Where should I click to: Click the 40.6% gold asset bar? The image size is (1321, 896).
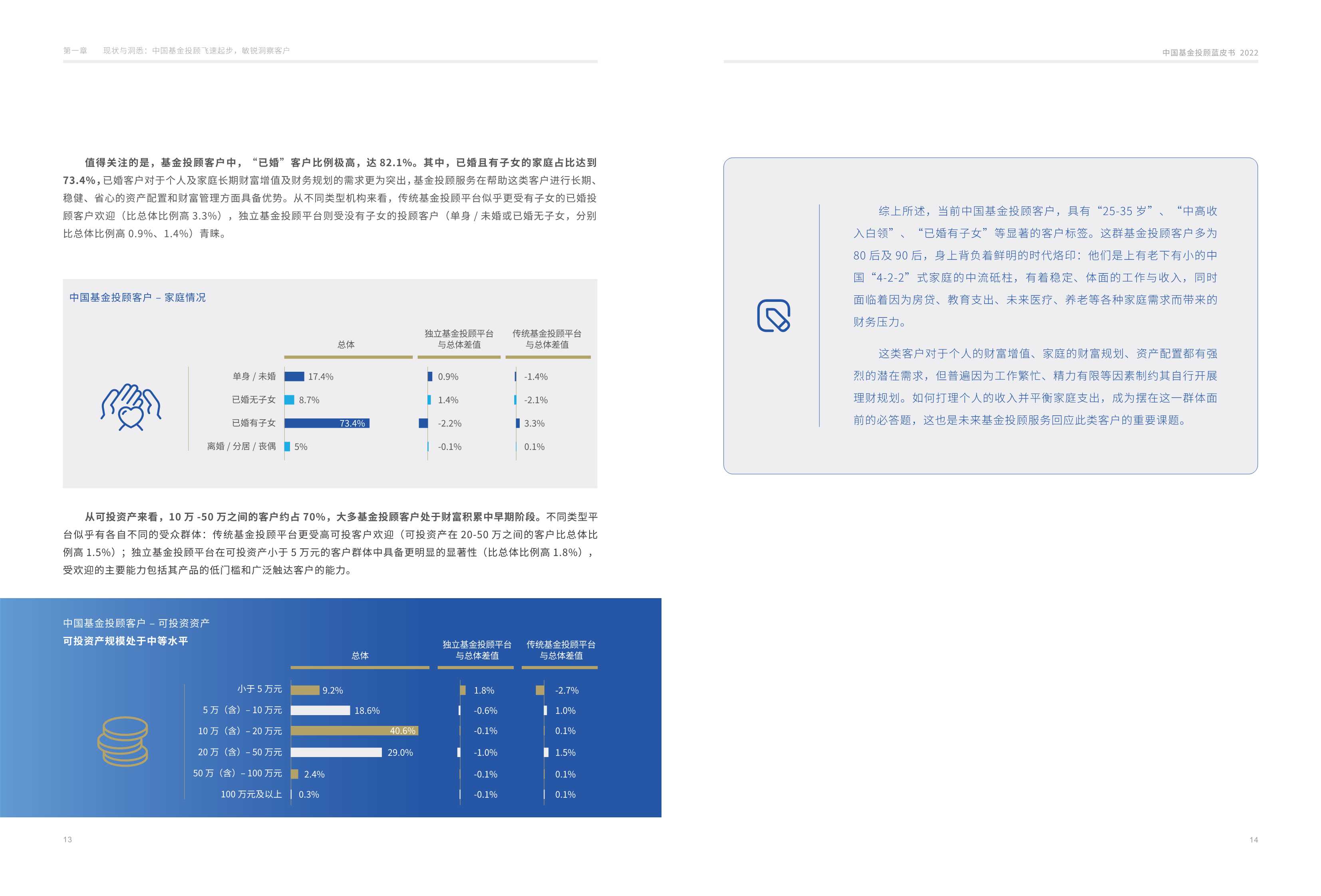(354, 731)
